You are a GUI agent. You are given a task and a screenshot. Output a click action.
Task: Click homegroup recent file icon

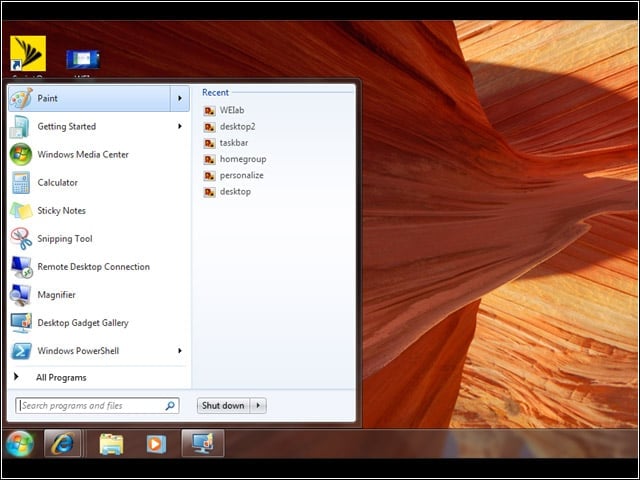[209, 160]
